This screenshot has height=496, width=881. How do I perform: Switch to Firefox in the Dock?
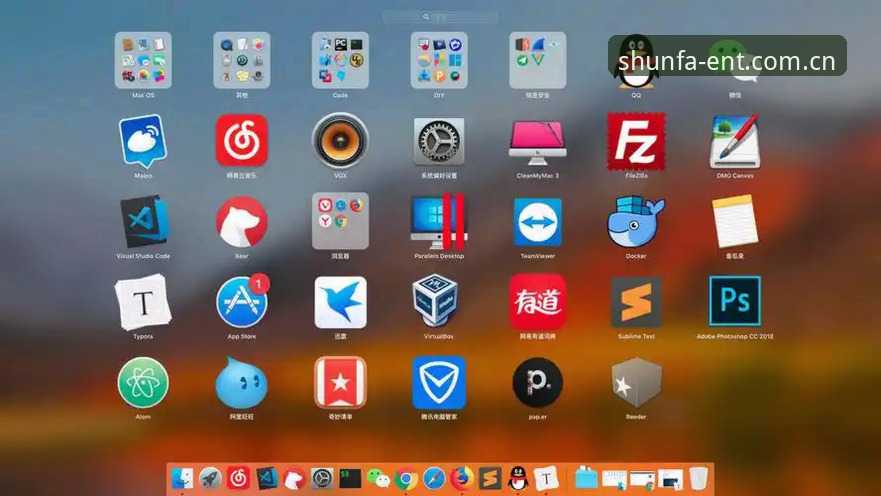point(462,479)
